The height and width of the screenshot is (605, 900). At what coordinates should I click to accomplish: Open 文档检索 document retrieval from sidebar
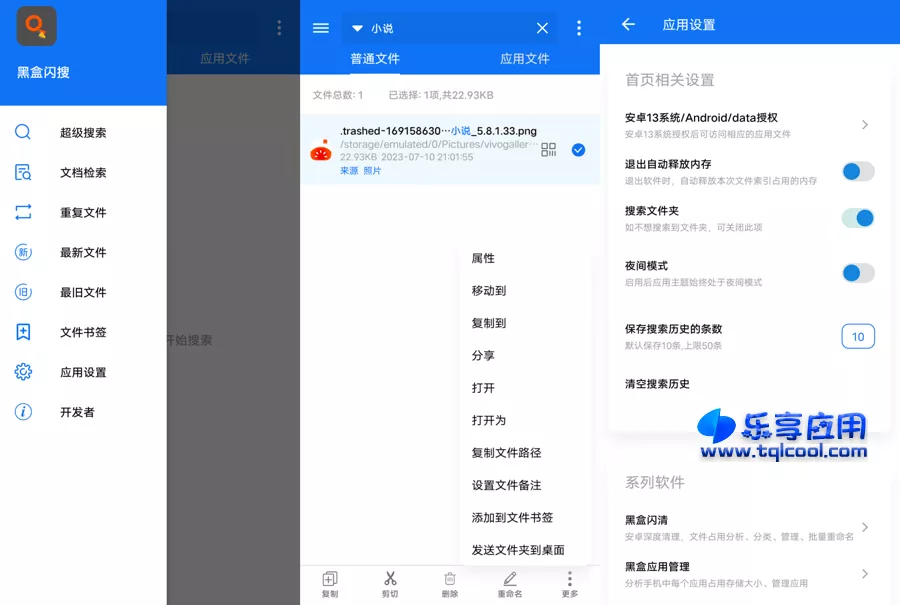[x=23, y=171]
